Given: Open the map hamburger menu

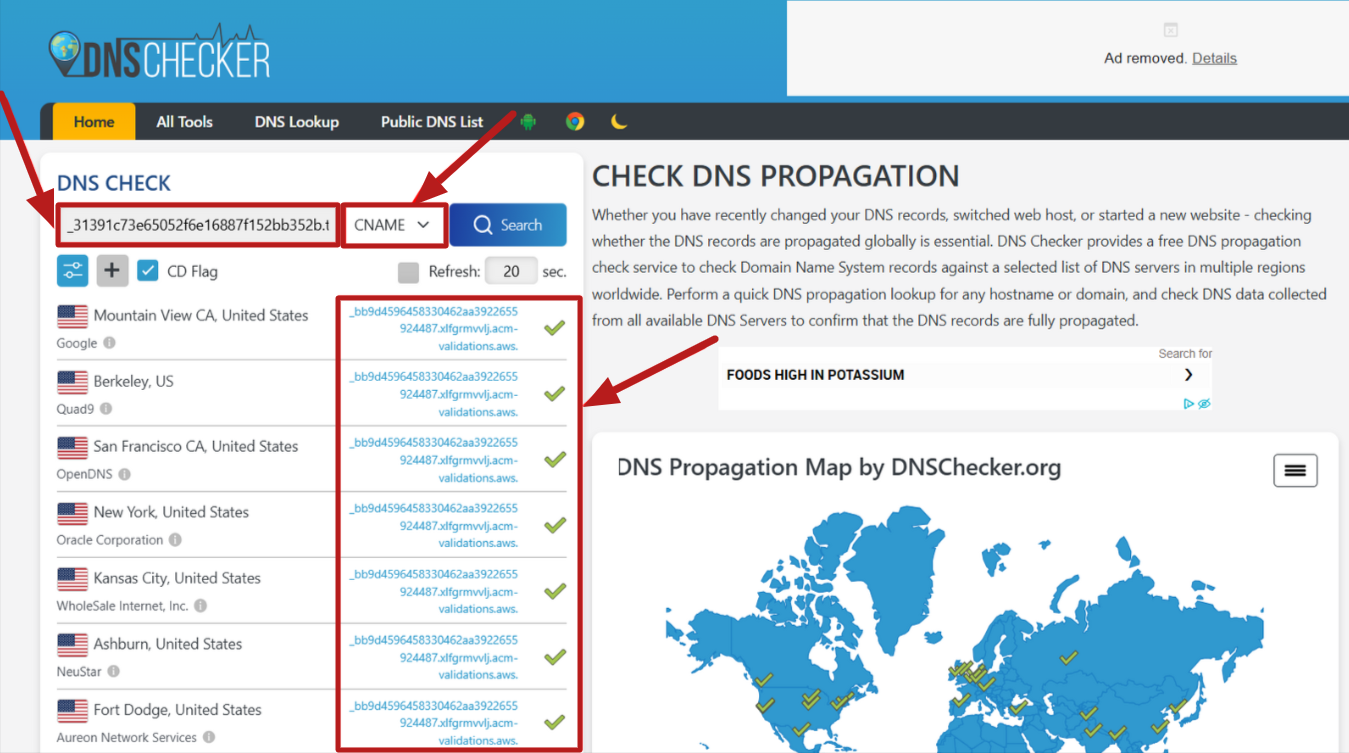Looking at the screenshot, I should point(1295,470).
